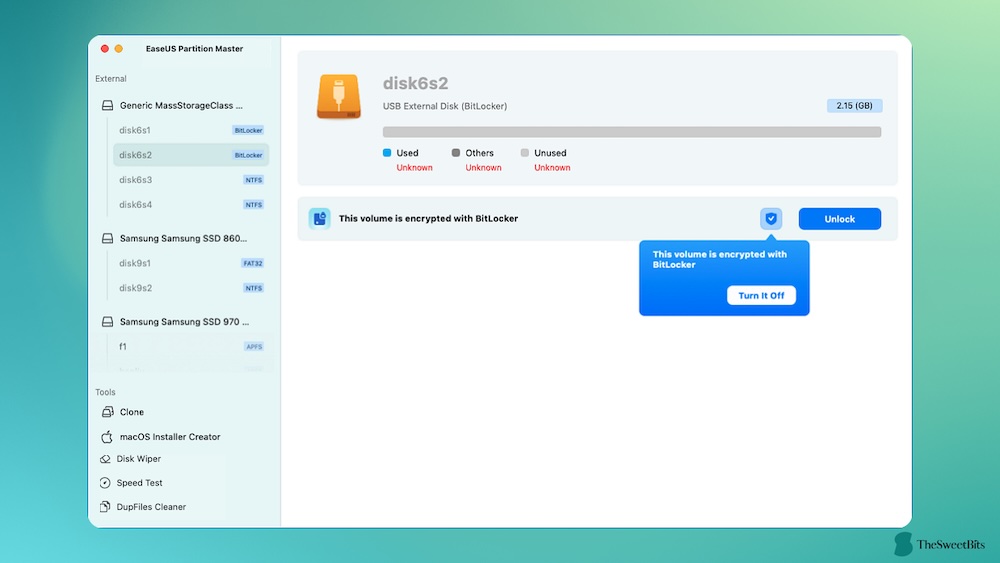Click Unknown value under Unused
1000x563 pixels.
pos(552,168)
